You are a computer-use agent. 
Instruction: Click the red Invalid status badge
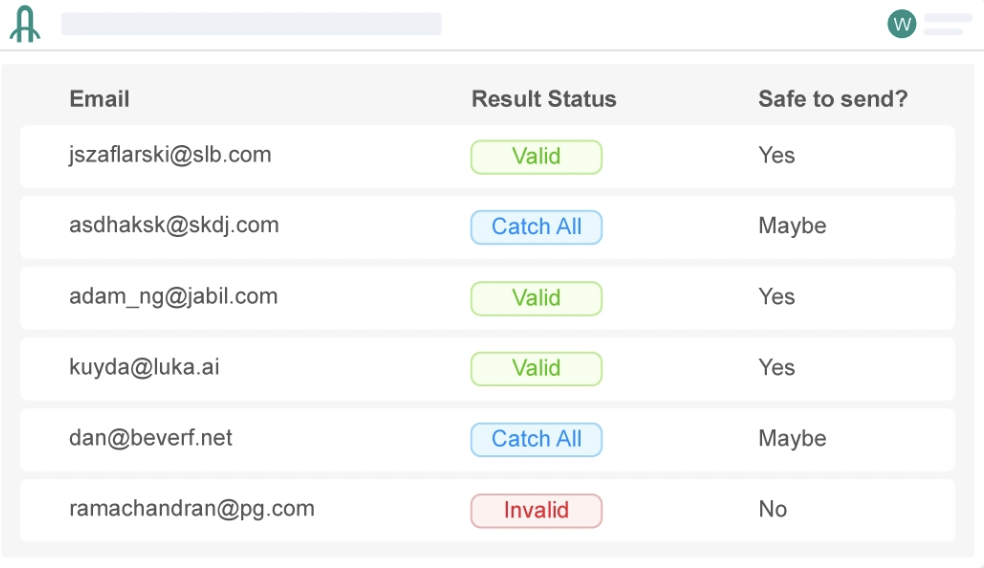[536, 510]
